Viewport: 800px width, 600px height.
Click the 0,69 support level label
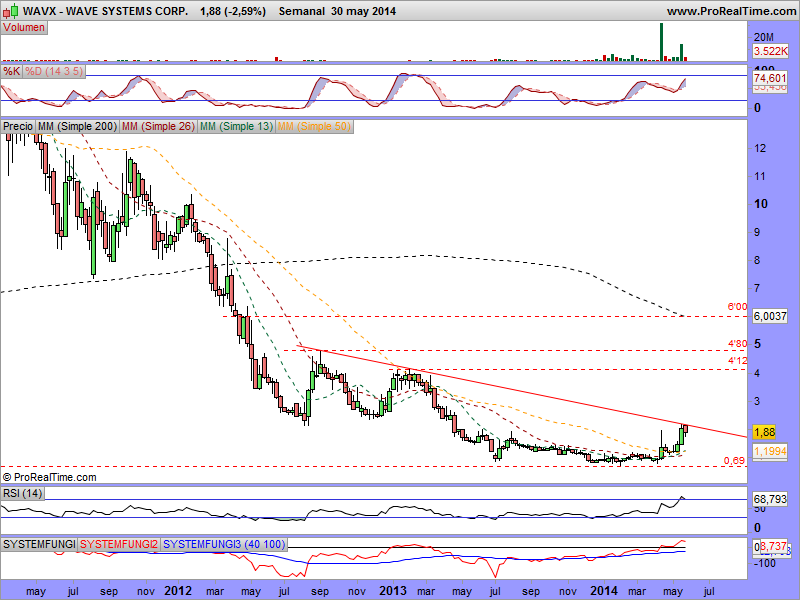(x=734, y=461)
